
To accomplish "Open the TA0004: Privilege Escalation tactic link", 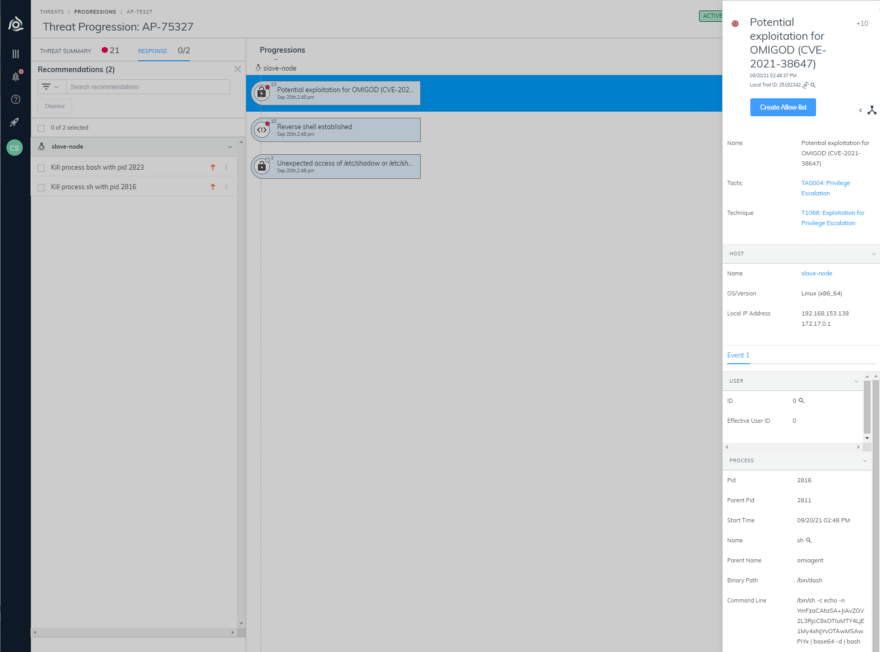I will (x=826, y=188).
